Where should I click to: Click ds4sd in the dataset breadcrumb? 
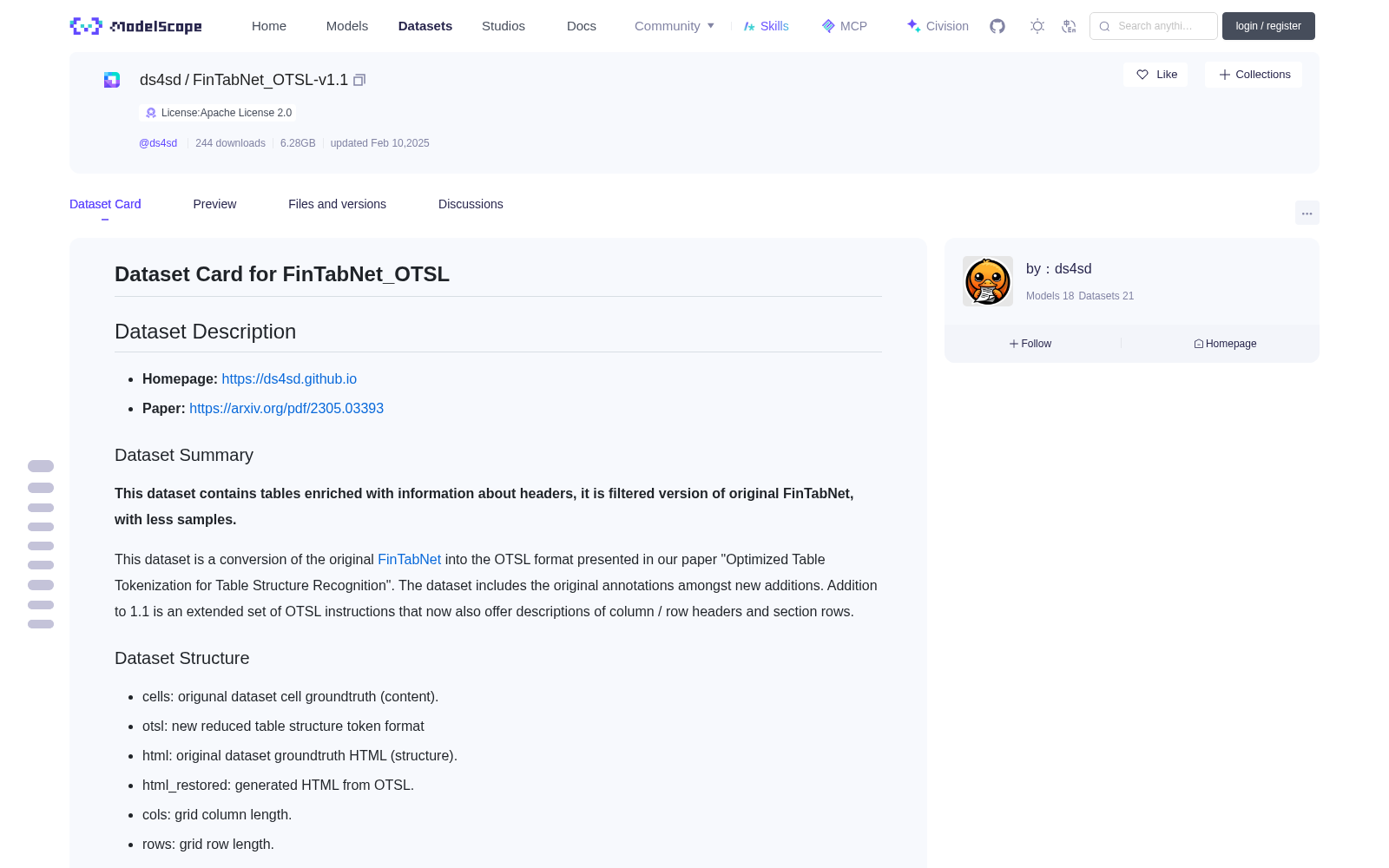pyautogui.click(x=161, y=80)
